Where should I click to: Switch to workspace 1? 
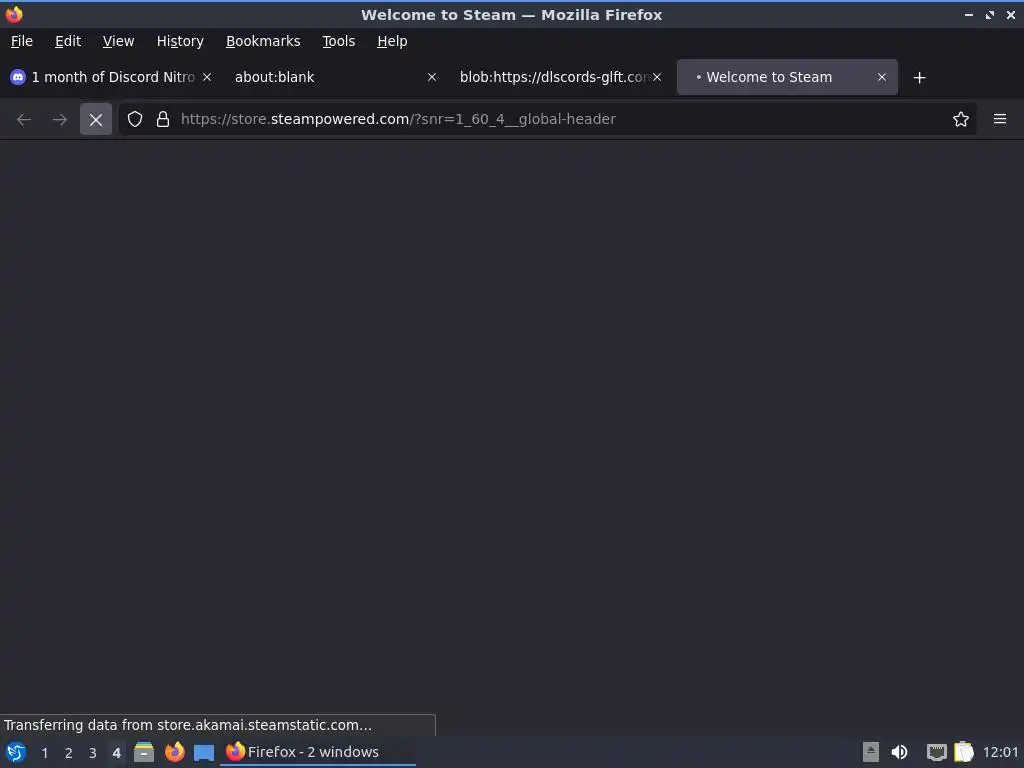click(x=44, y=753)
